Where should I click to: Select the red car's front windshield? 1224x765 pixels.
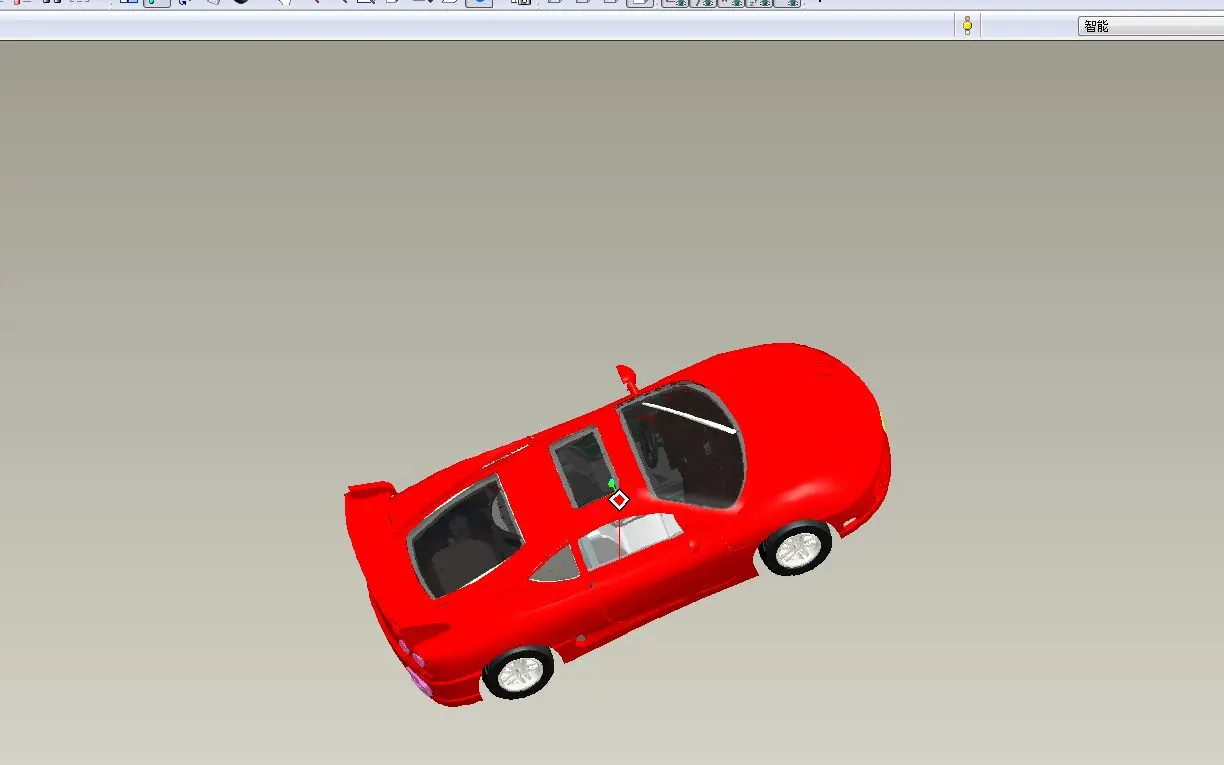click(x=683, y=444)
